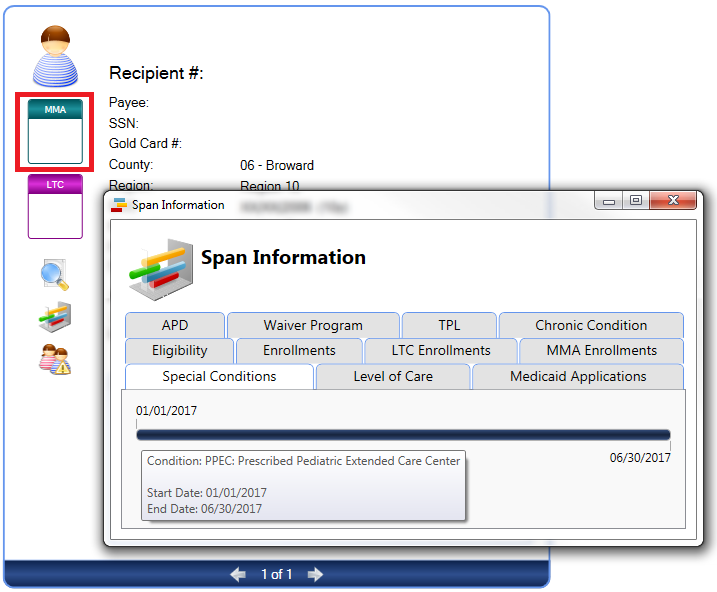Show the Chronic Condition tab

pyautogui.click(x=591, y=325)
